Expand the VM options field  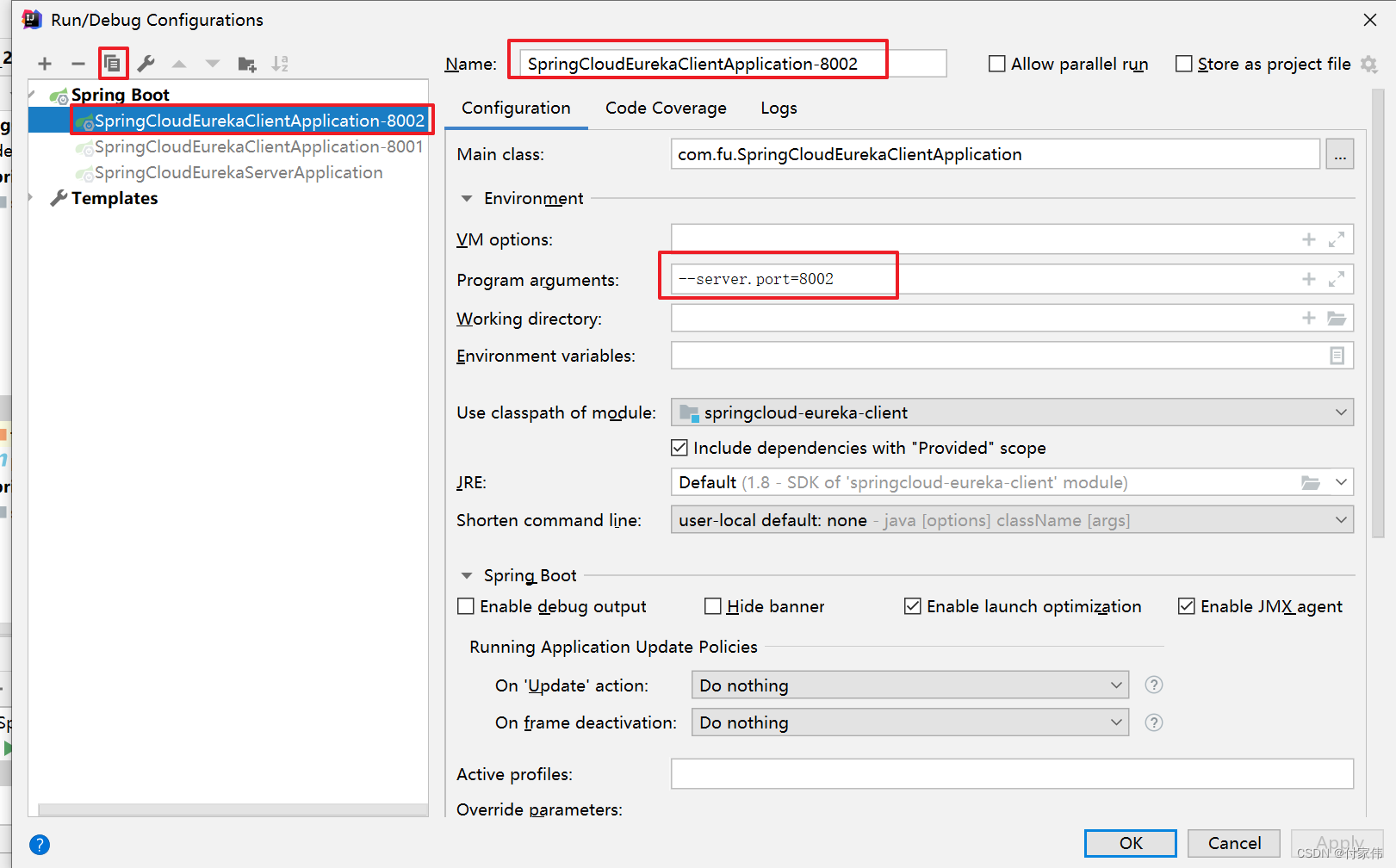(1337, 239)
